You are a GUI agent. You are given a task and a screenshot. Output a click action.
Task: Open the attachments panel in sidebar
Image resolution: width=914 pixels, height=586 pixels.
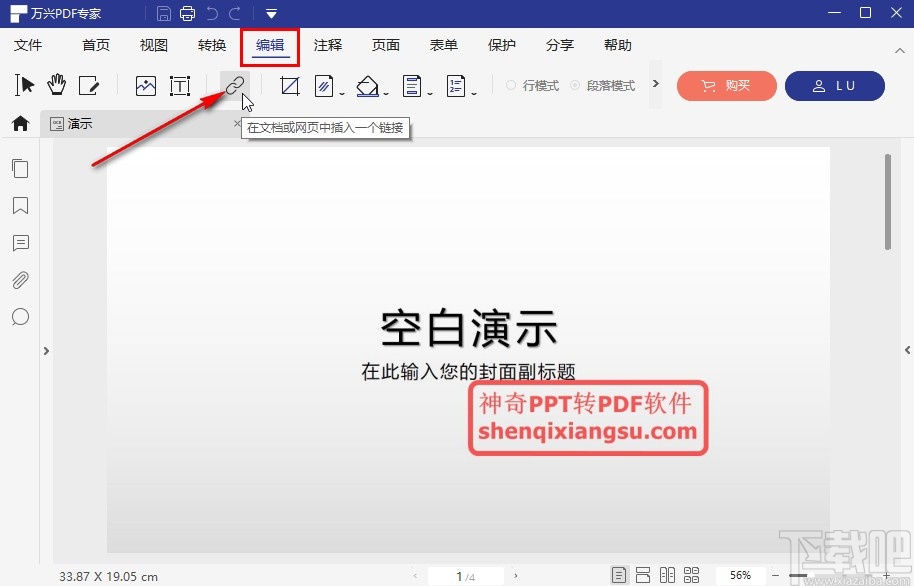[20, 280]
